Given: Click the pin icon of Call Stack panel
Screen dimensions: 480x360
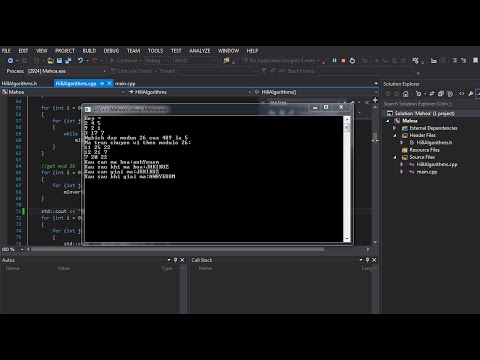Looking at the screenshot, I should pos(367,260).
